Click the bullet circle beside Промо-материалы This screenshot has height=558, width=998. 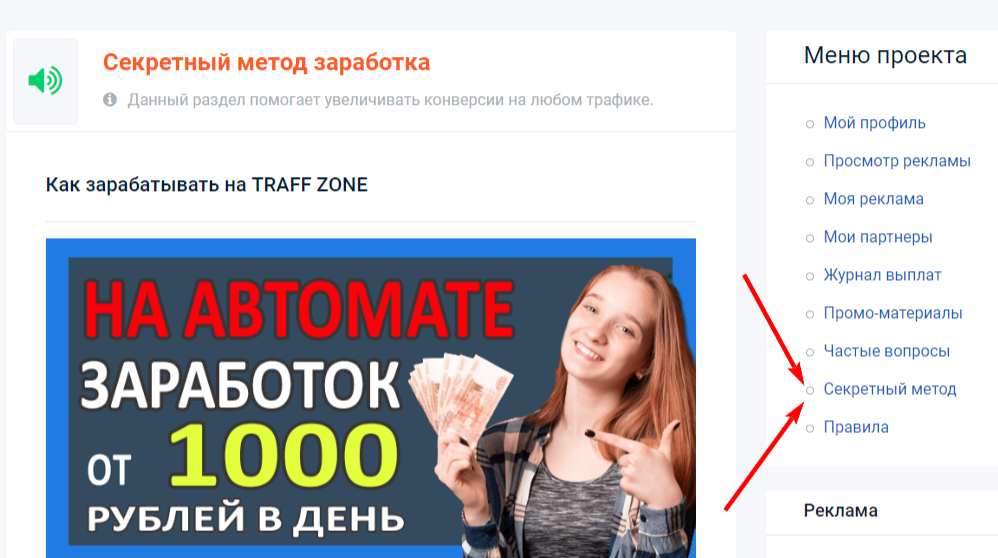coord(810,314)
